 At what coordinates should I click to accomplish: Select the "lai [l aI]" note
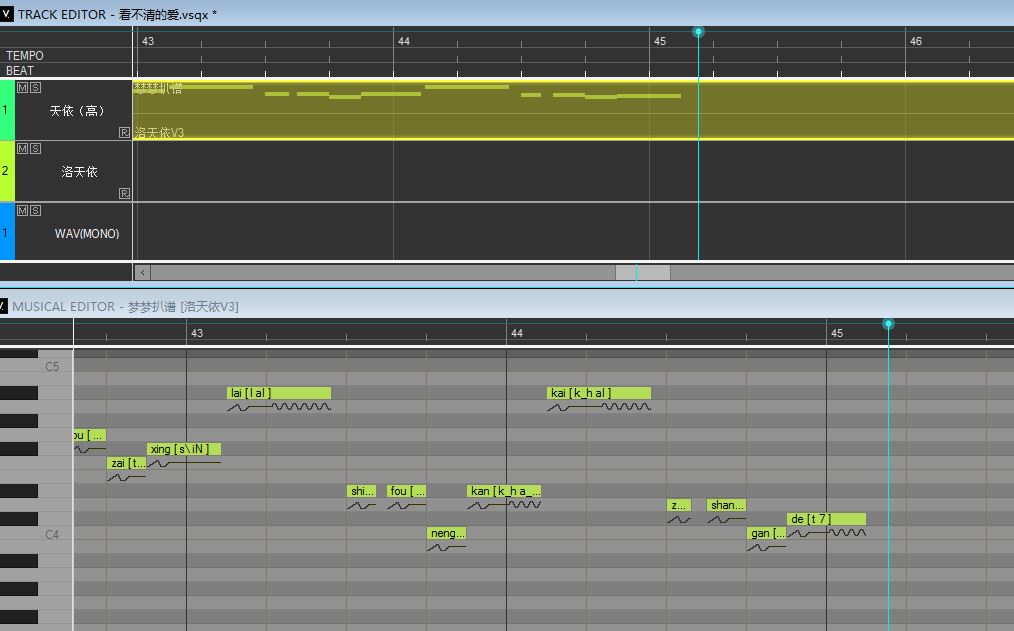coord(279,393)
